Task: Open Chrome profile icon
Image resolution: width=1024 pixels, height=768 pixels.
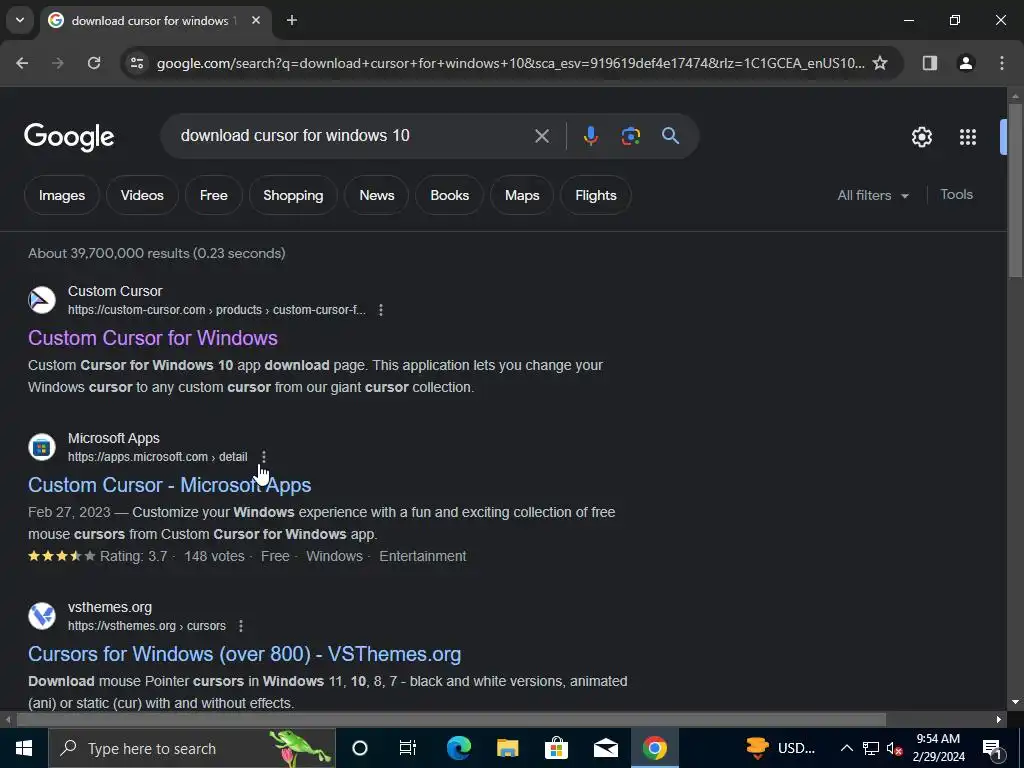Action: pos(966,63)
